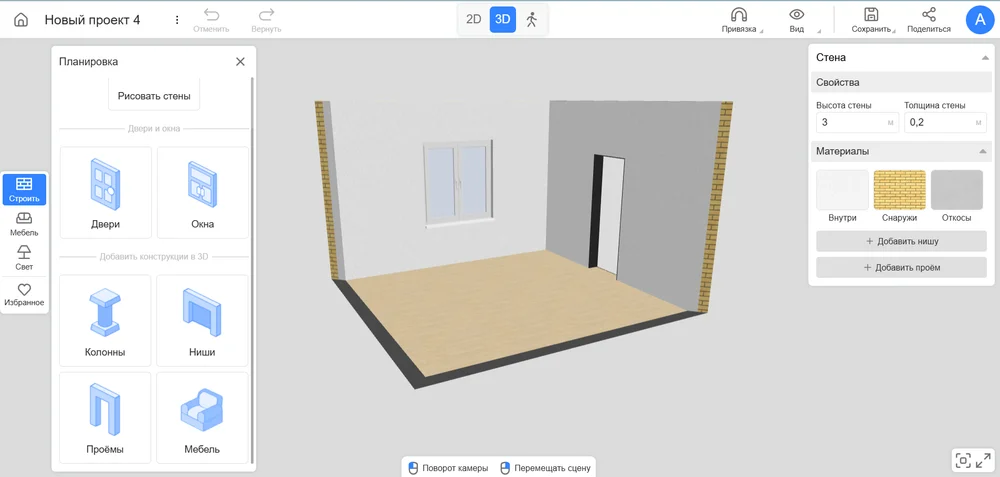The width and height of the screenshot is (1000, 477).
Task: Open the Привязка snapping dropdown
Action: [739, 19]
